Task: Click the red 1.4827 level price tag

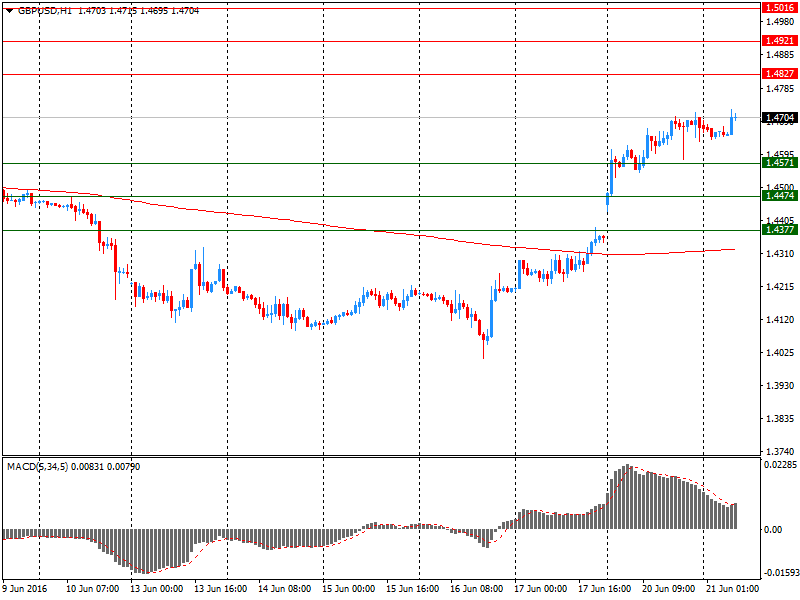Action: (x=779, y=74)
